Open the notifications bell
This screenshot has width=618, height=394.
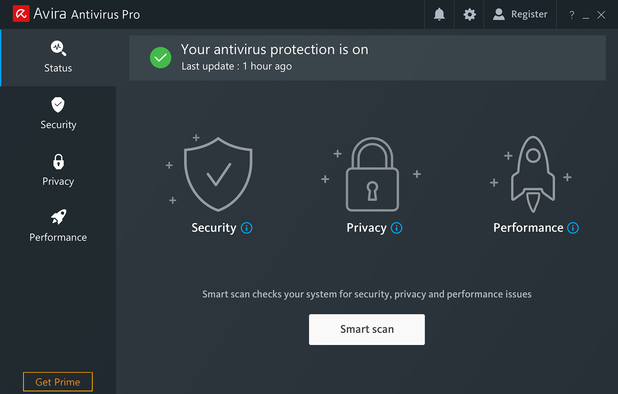[439, 15]
